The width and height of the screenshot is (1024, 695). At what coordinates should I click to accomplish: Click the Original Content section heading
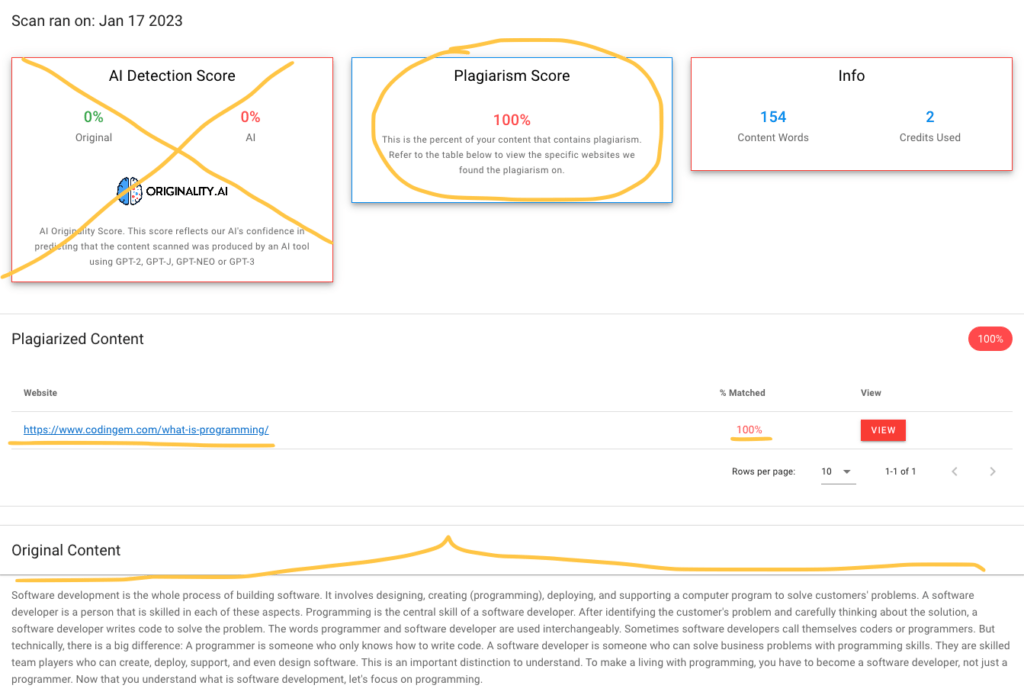coord(66,551)
